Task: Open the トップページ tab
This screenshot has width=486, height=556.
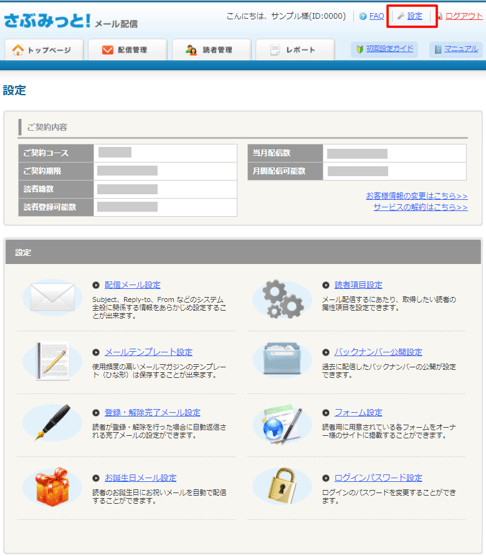Action: [44, 50]
